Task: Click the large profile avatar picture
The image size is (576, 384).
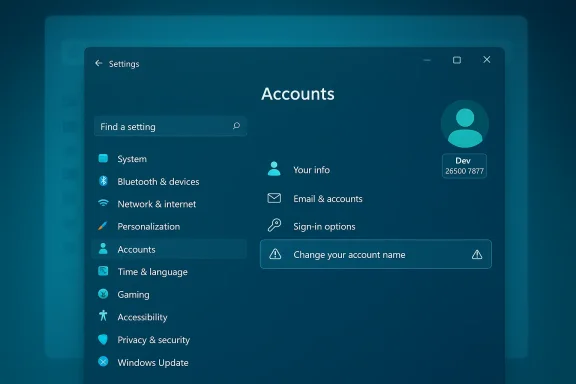Action: (x=465, y=125)
